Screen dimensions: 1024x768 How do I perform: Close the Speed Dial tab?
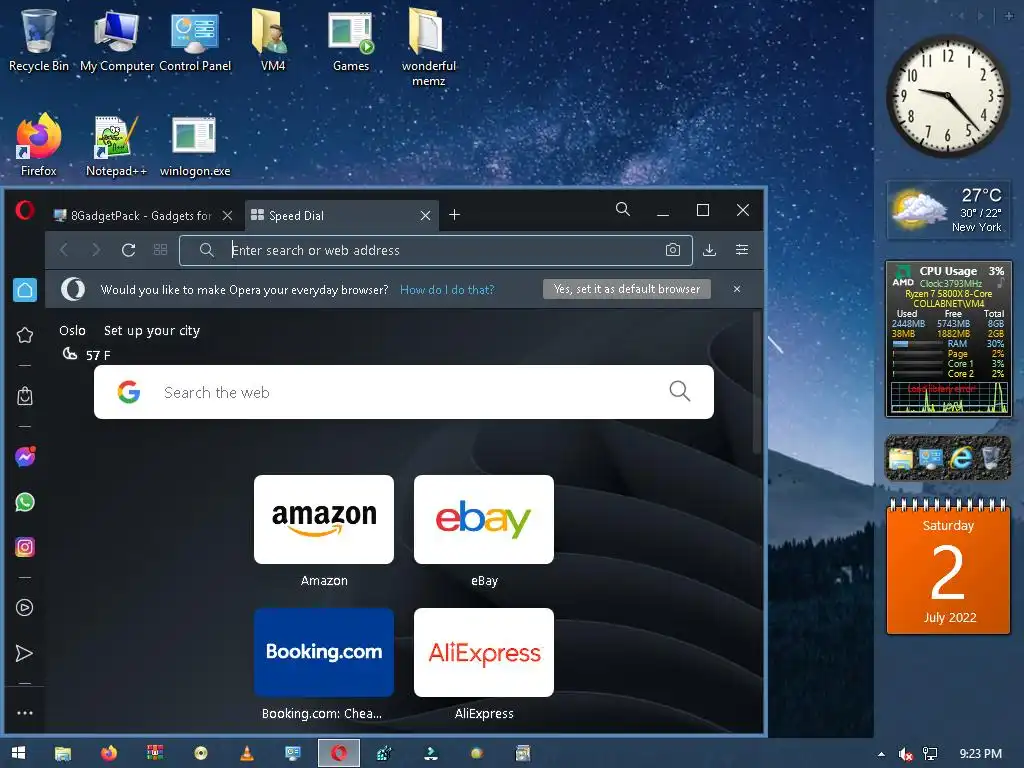pos(425,216)
